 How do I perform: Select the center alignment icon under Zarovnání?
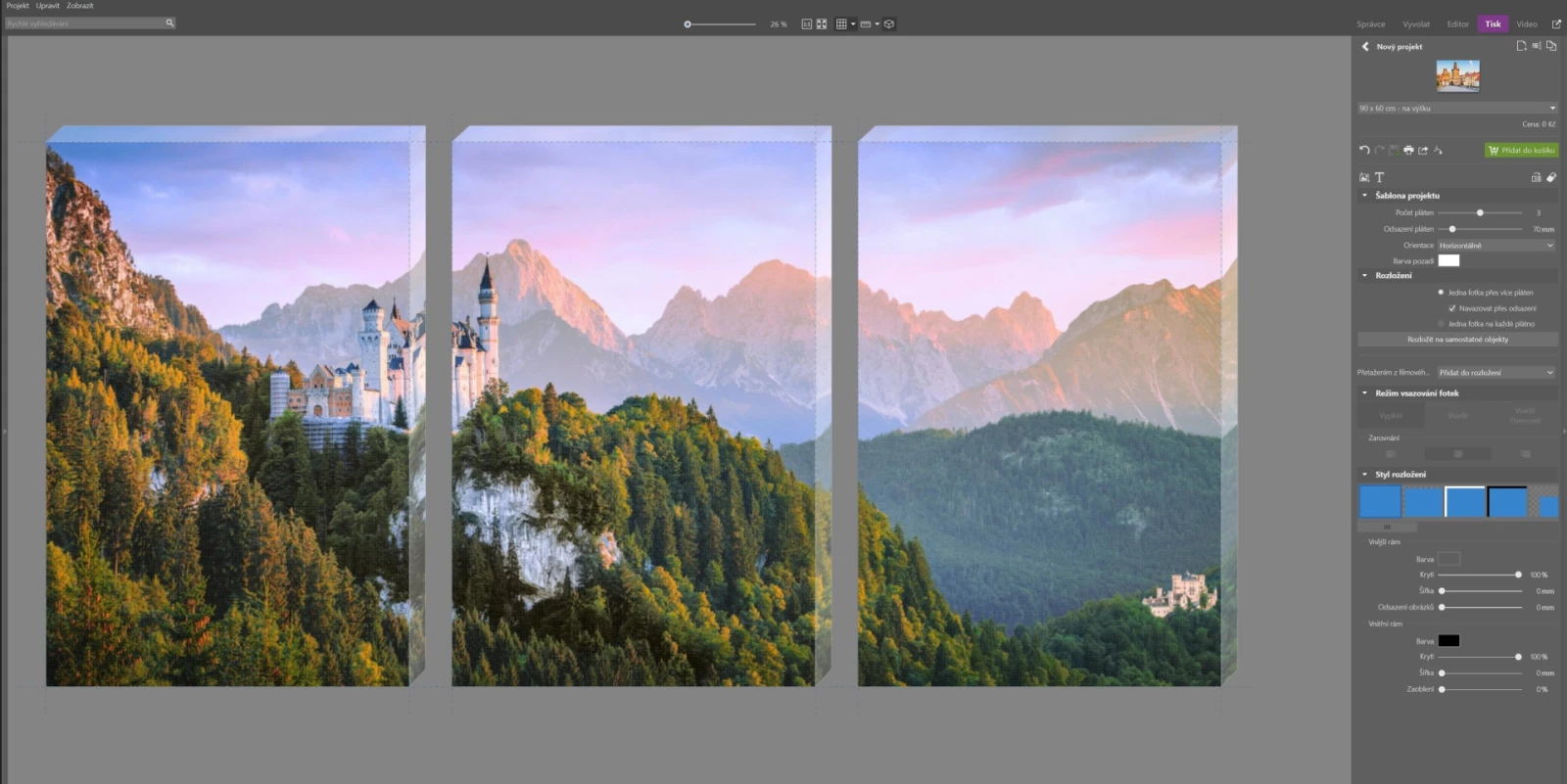coord(1457,453)
